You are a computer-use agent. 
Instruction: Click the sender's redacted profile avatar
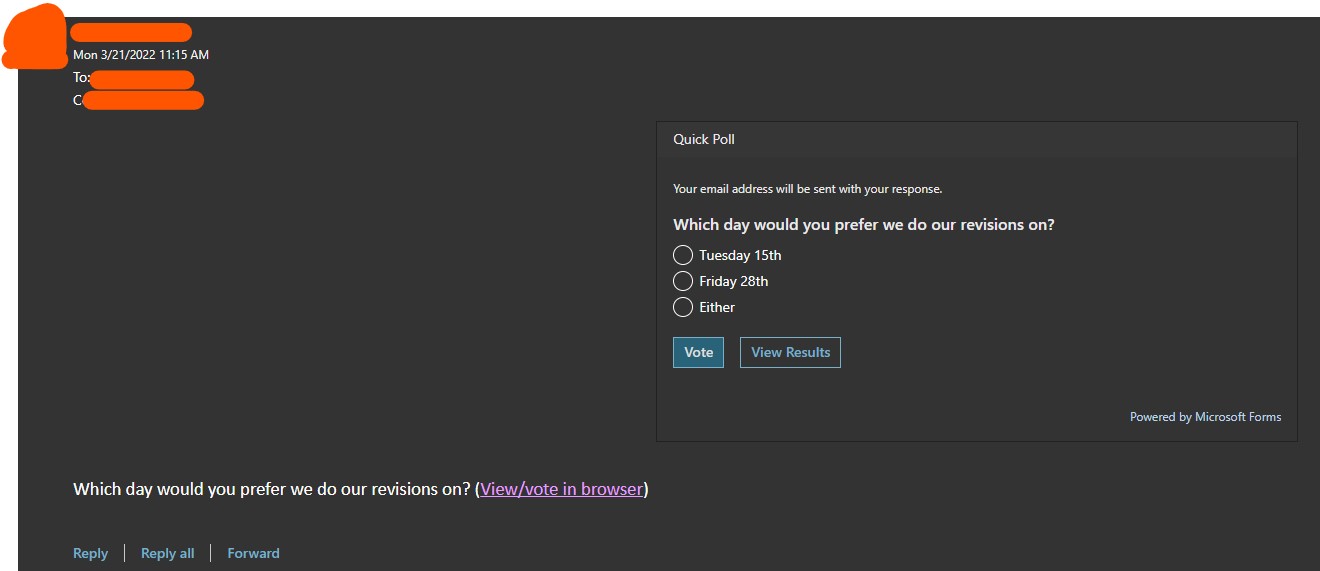click(x=34, y=37)
